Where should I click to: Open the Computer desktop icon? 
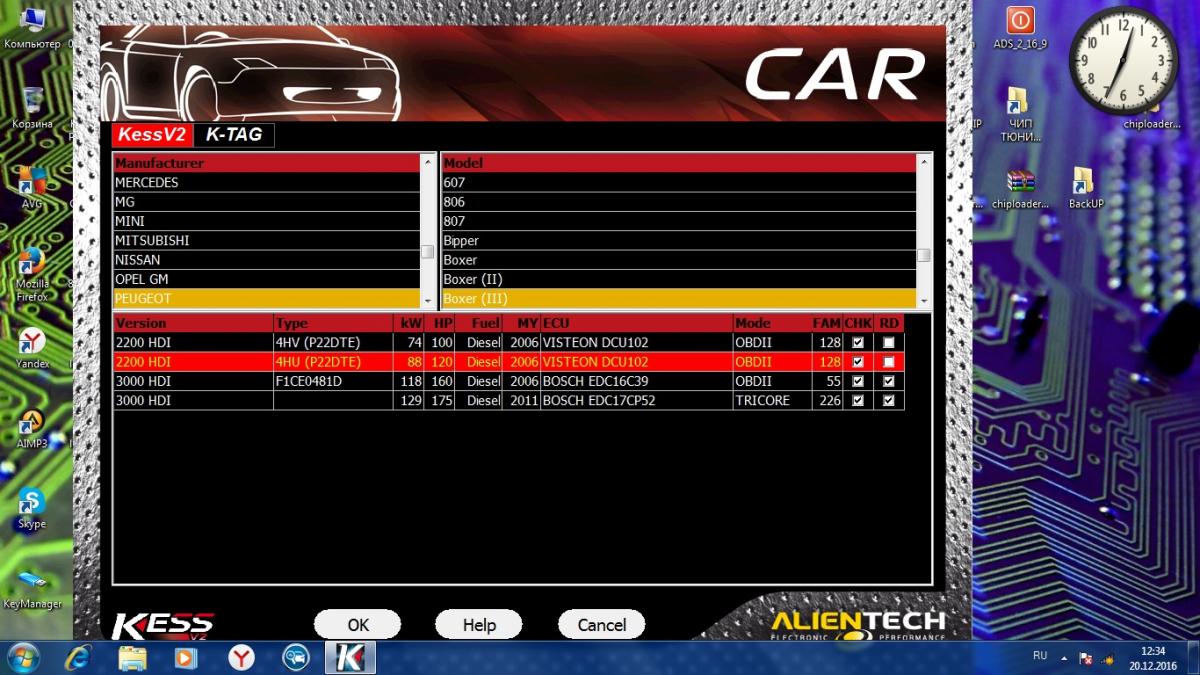click(32, 27)
